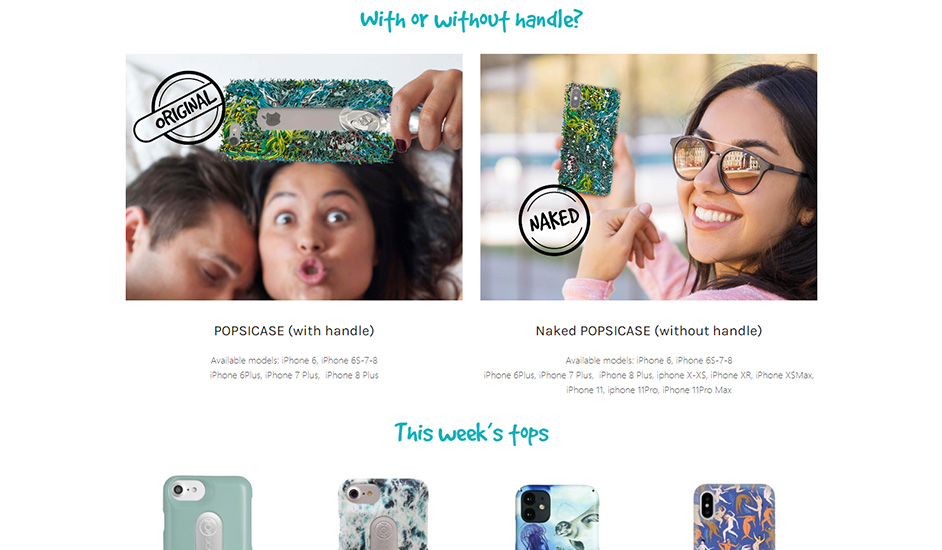Click the 'With or without handle?' heading

(x=471, y=20)
